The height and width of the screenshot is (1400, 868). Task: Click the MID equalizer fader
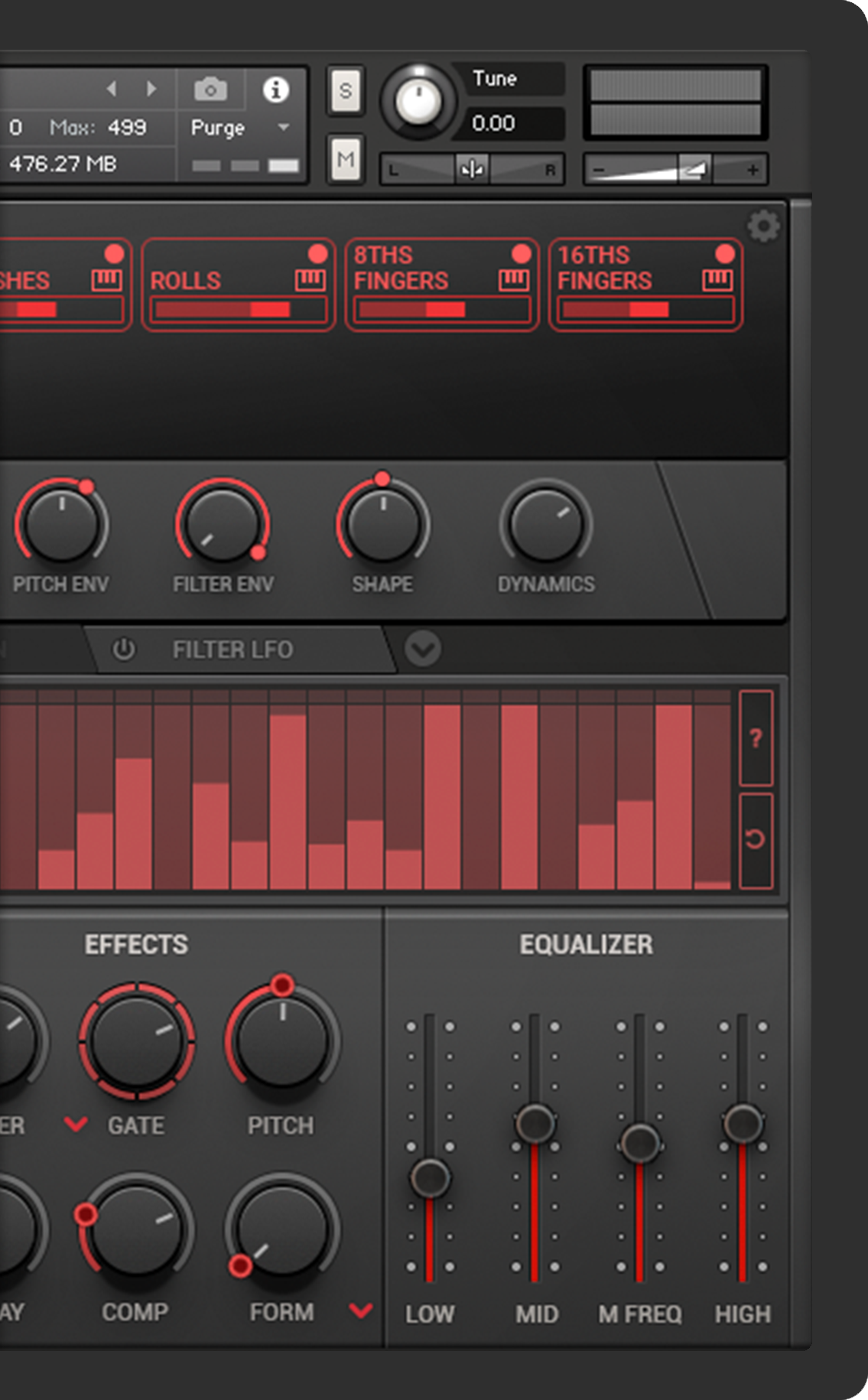coord(535,1123)
